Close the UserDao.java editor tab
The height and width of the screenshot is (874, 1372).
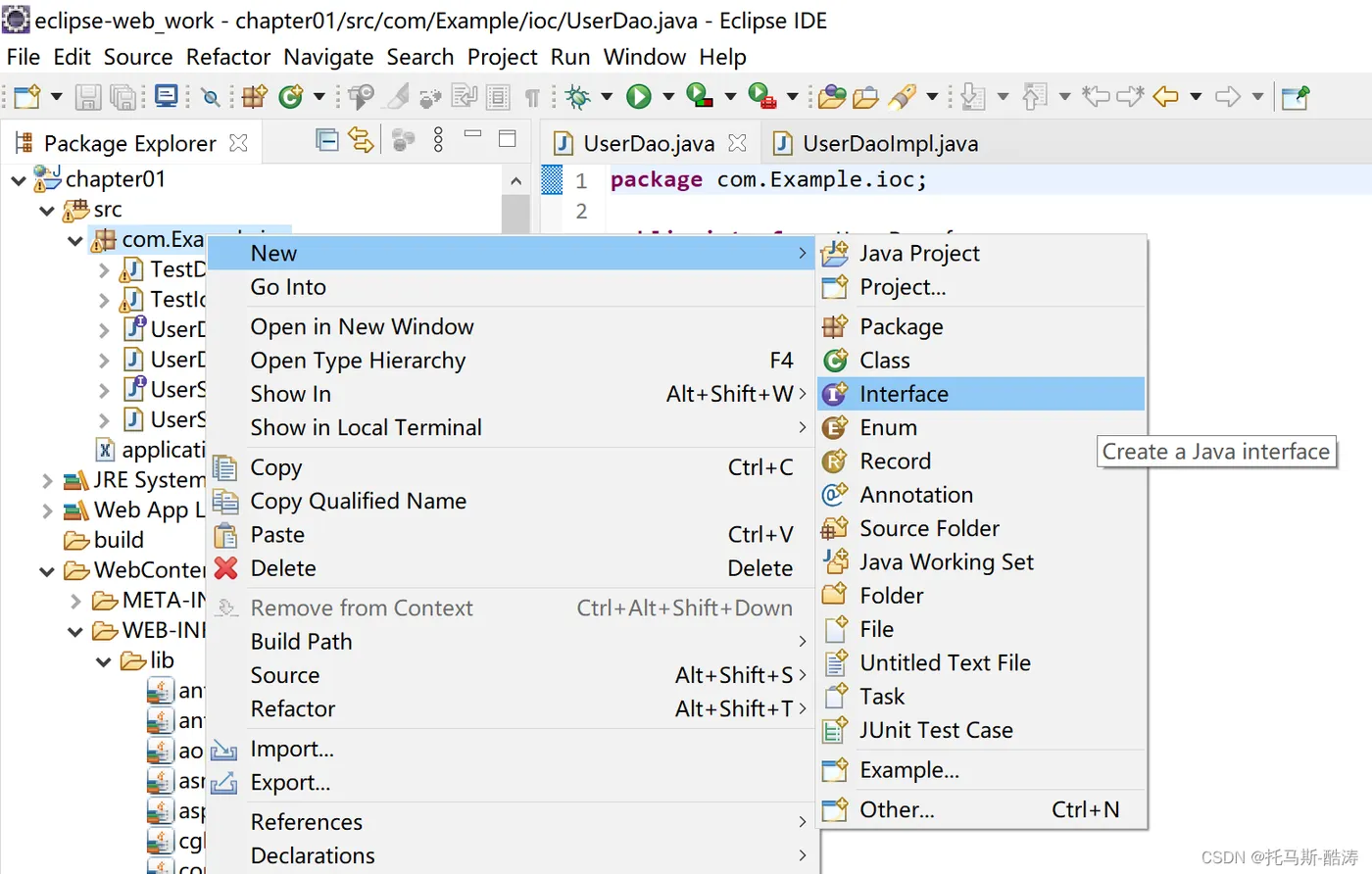(x=738, y=143)
